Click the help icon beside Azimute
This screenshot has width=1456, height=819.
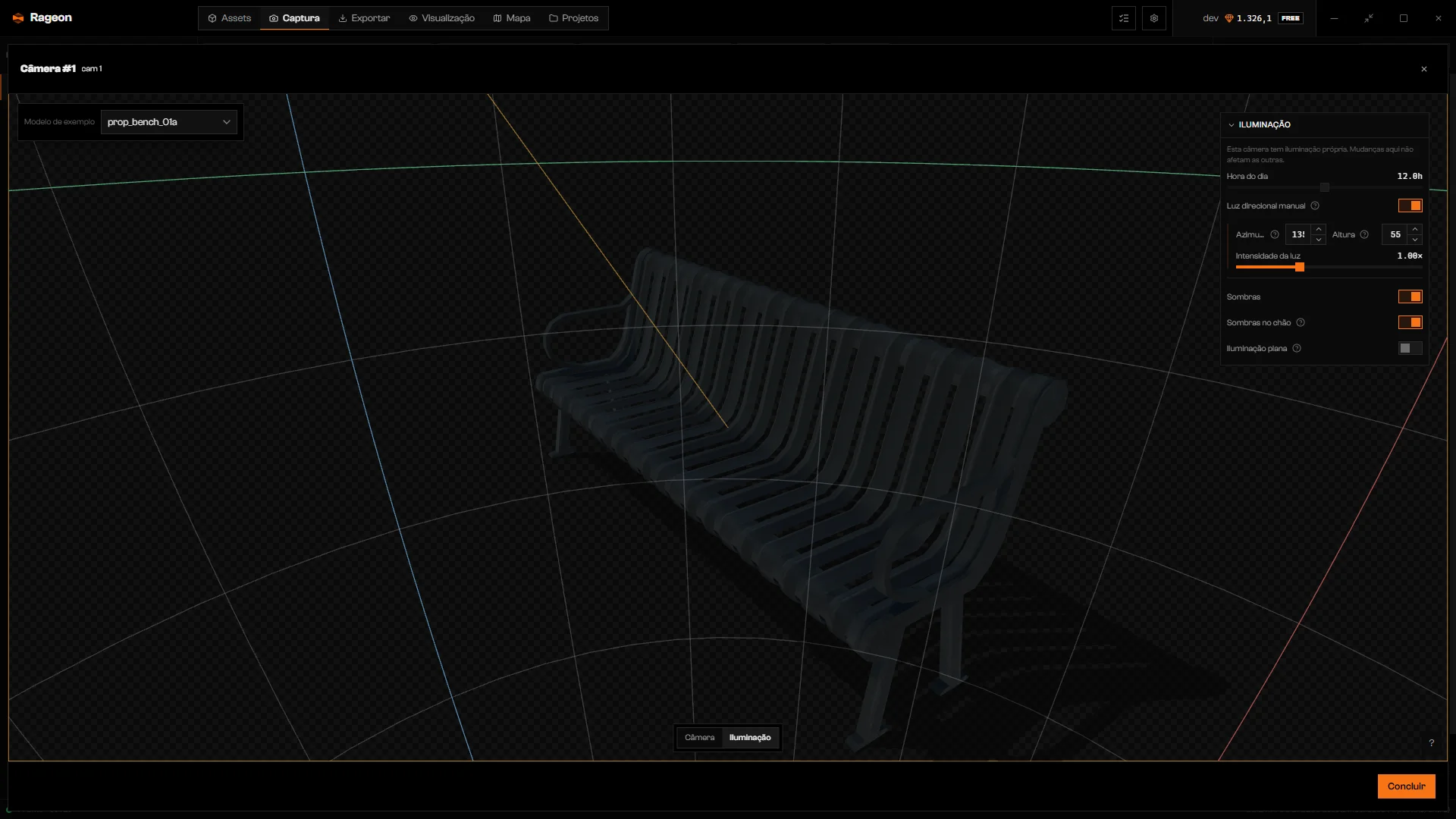[1275, 234]
